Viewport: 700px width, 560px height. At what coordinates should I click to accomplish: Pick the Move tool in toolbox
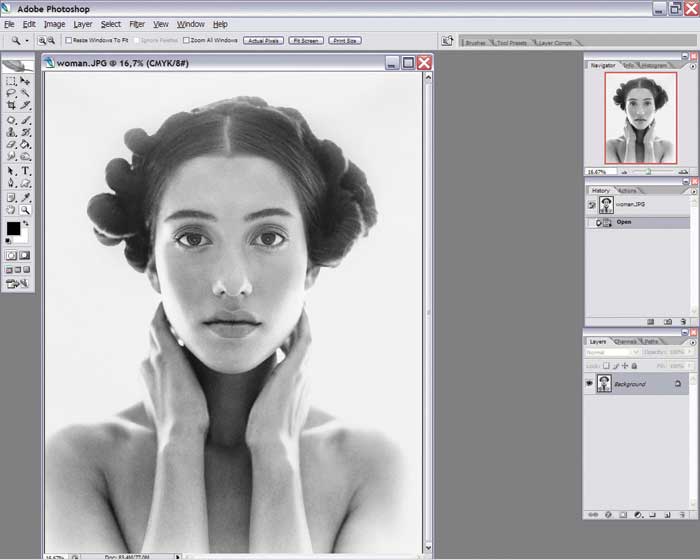point(26,80)
